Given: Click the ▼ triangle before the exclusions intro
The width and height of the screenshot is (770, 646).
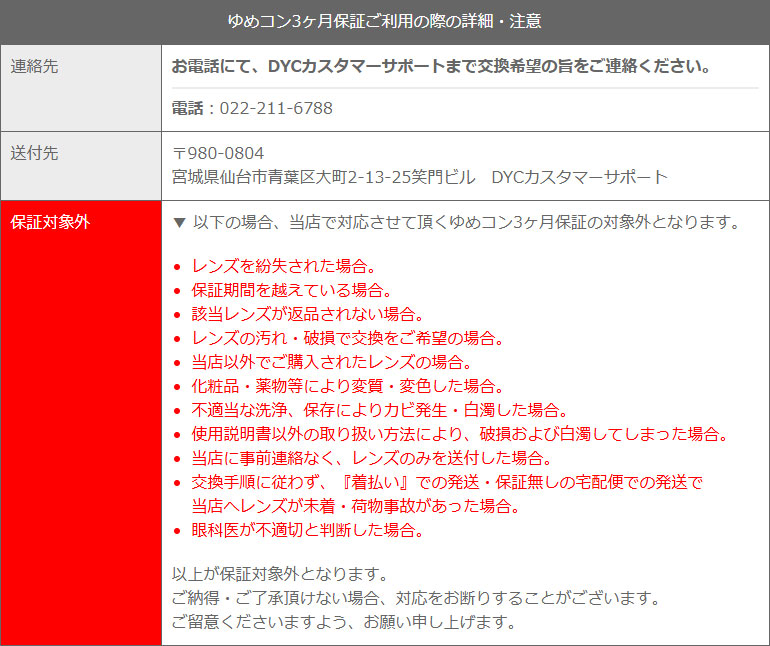Looking at the screenshot, I should coord(179,222).
